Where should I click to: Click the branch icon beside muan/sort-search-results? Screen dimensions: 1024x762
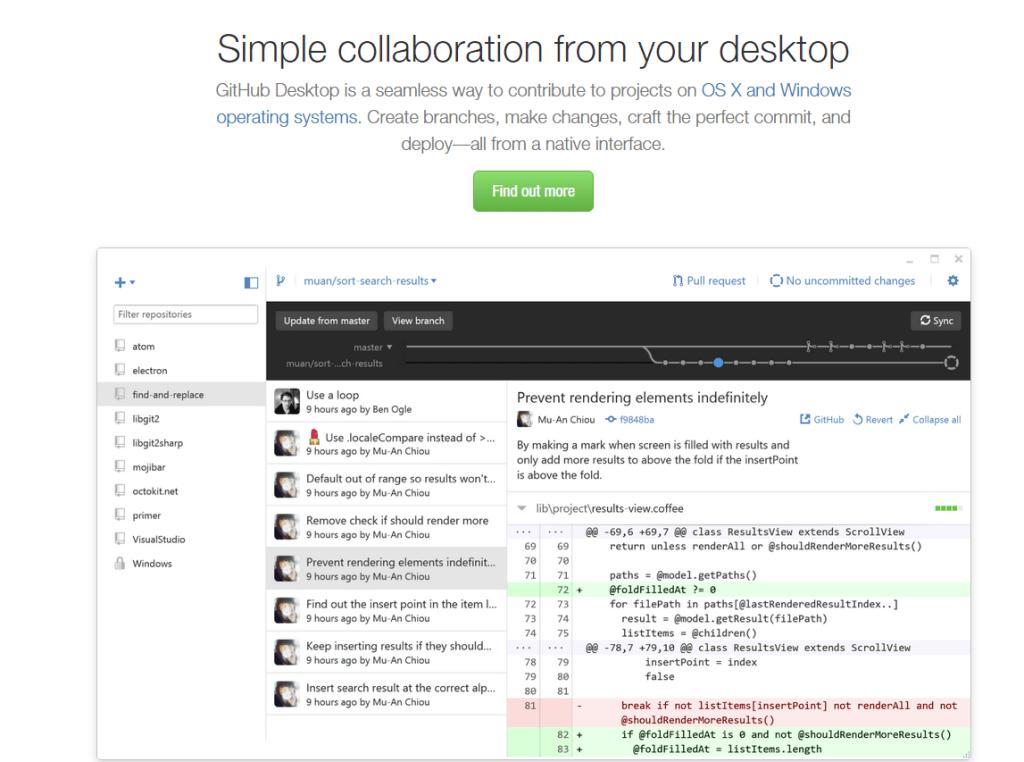click(x=280, y=281)
